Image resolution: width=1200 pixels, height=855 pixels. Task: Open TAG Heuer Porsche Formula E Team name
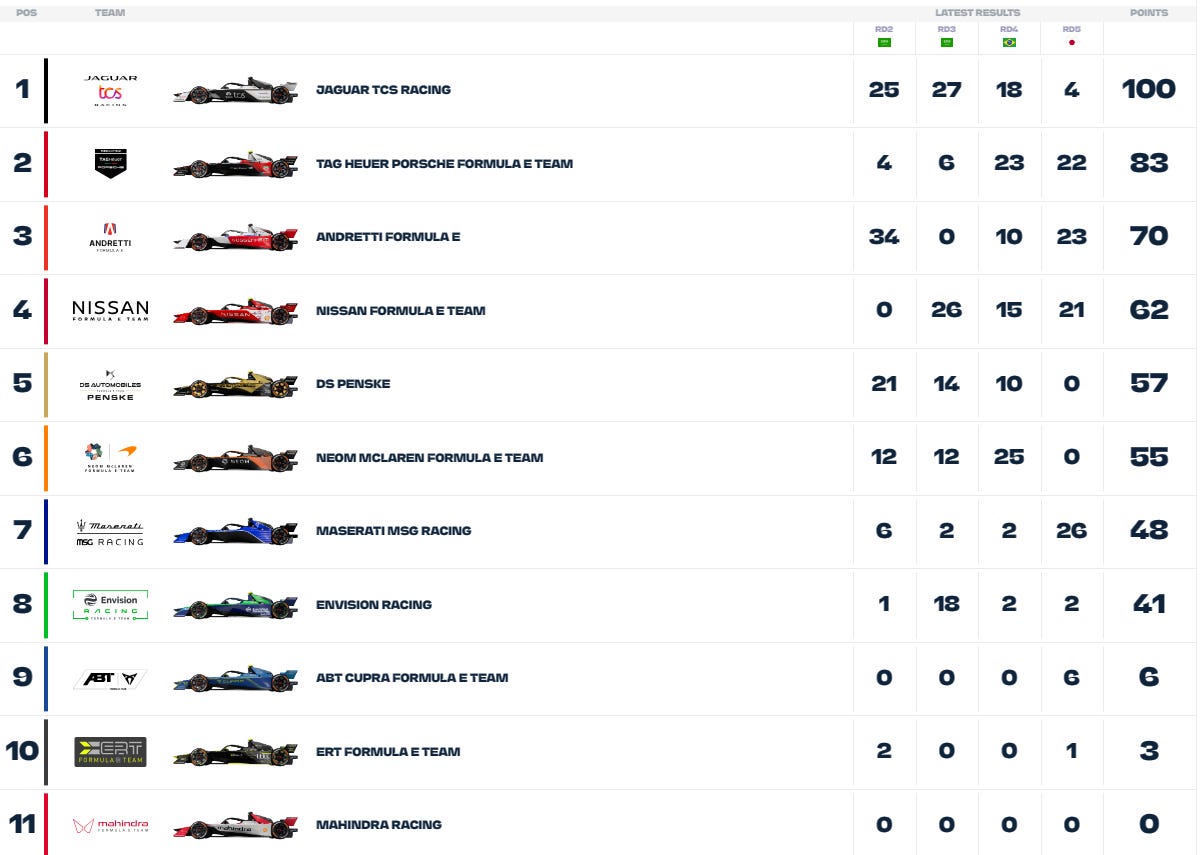(444, 163)
